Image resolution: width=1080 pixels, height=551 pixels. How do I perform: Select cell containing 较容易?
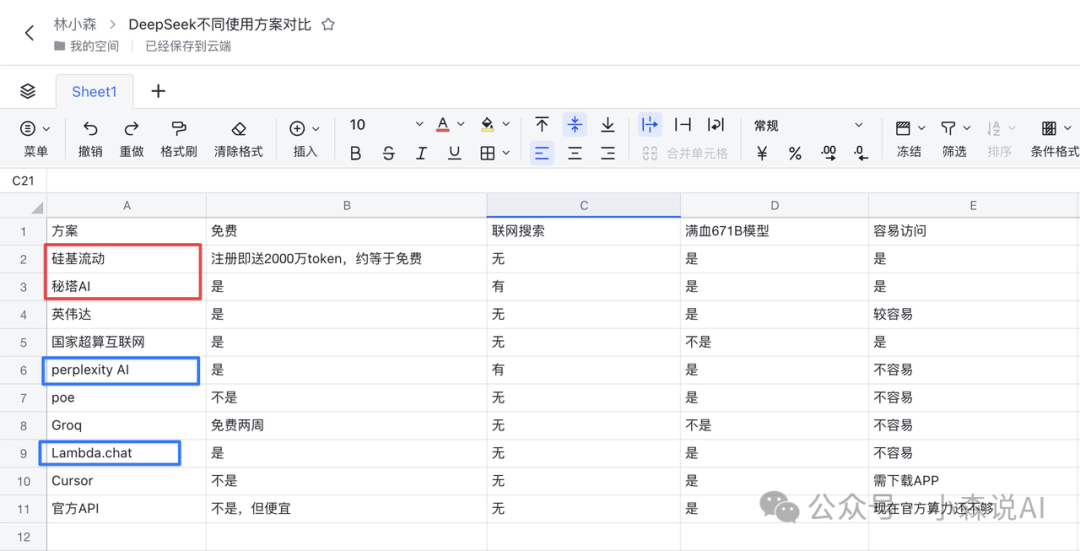click(x=973, y=315)
